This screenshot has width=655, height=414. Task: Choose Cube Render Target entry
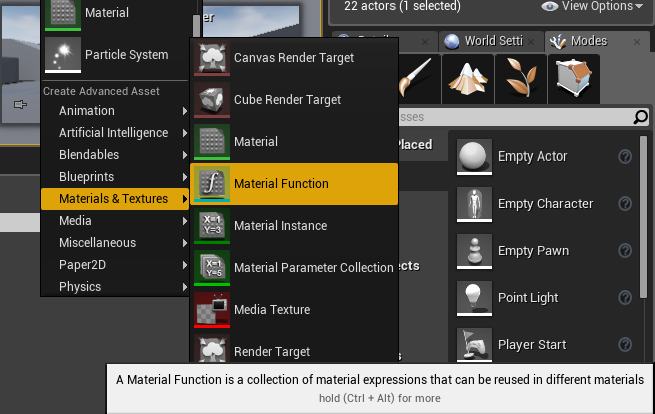click(294, 100)
